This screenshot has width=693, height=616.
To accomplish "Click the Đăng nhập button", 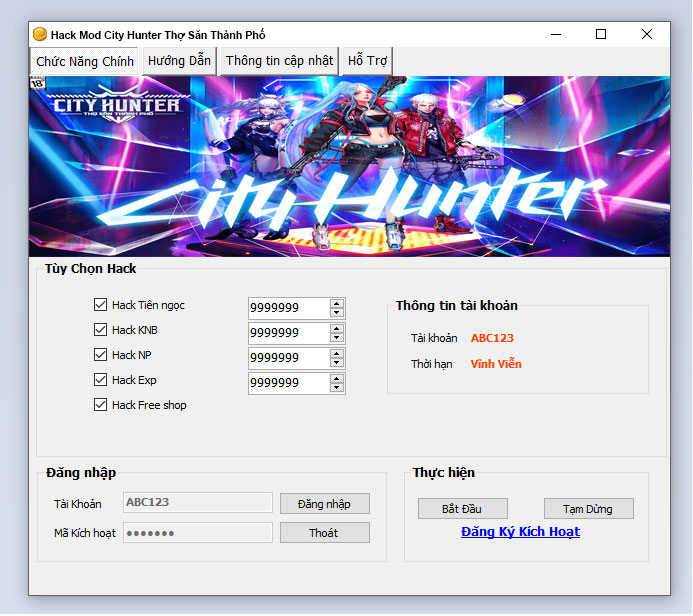I will [324, 504].
